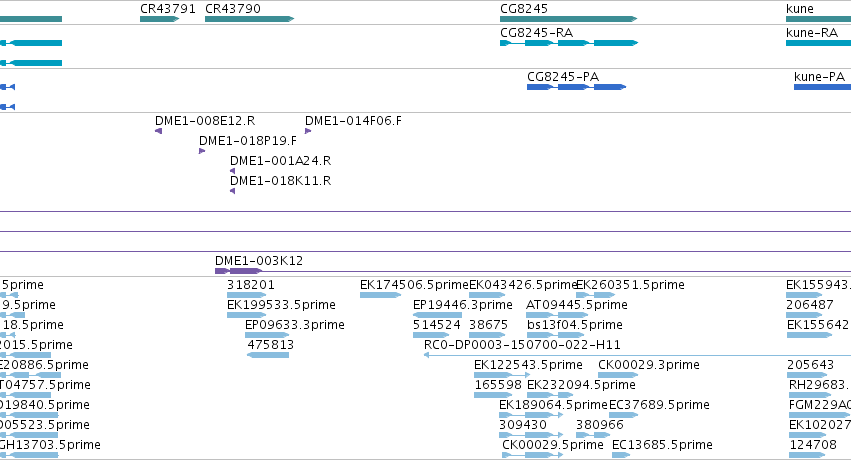
Task: Click the DME1-018P19.F feature label
Action: tap(248, 141)
